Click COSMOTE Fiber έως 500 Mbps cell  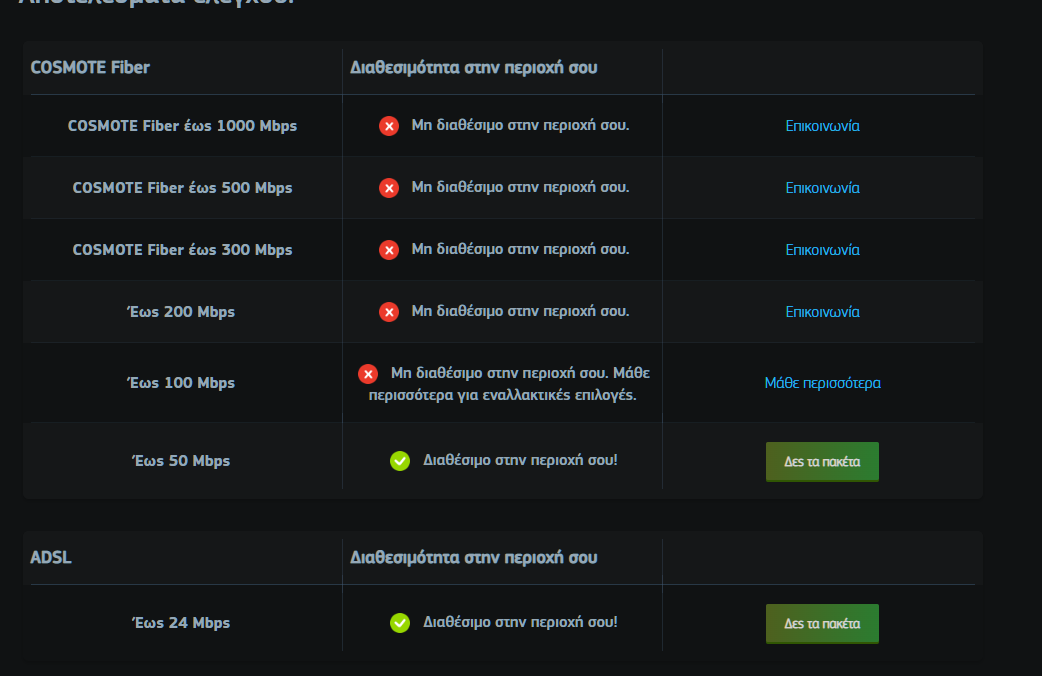(183, 188)
